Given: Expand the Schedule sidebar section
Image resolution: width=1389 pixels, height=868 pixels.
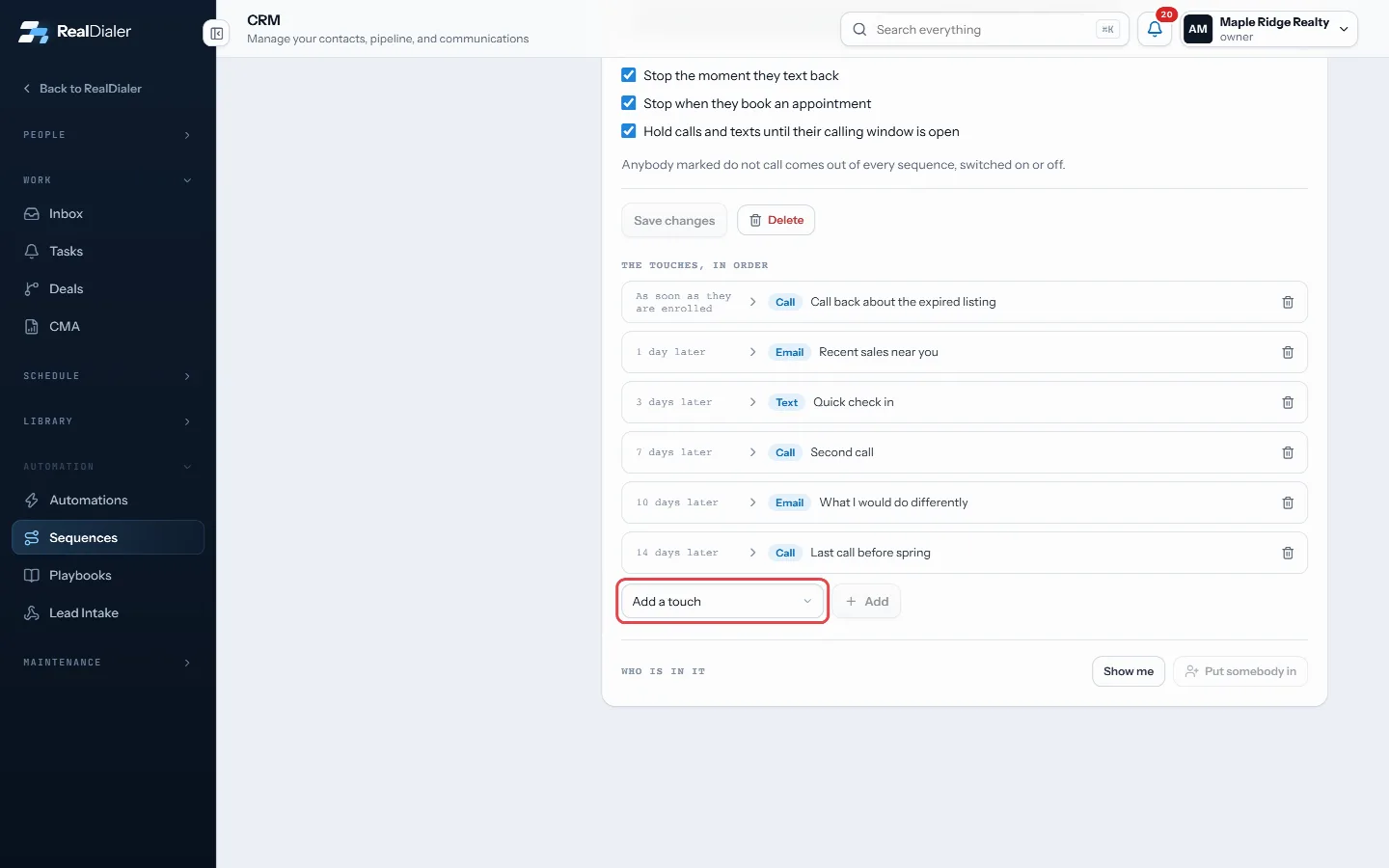Looking at the screenshot, I should pos(108,376).
